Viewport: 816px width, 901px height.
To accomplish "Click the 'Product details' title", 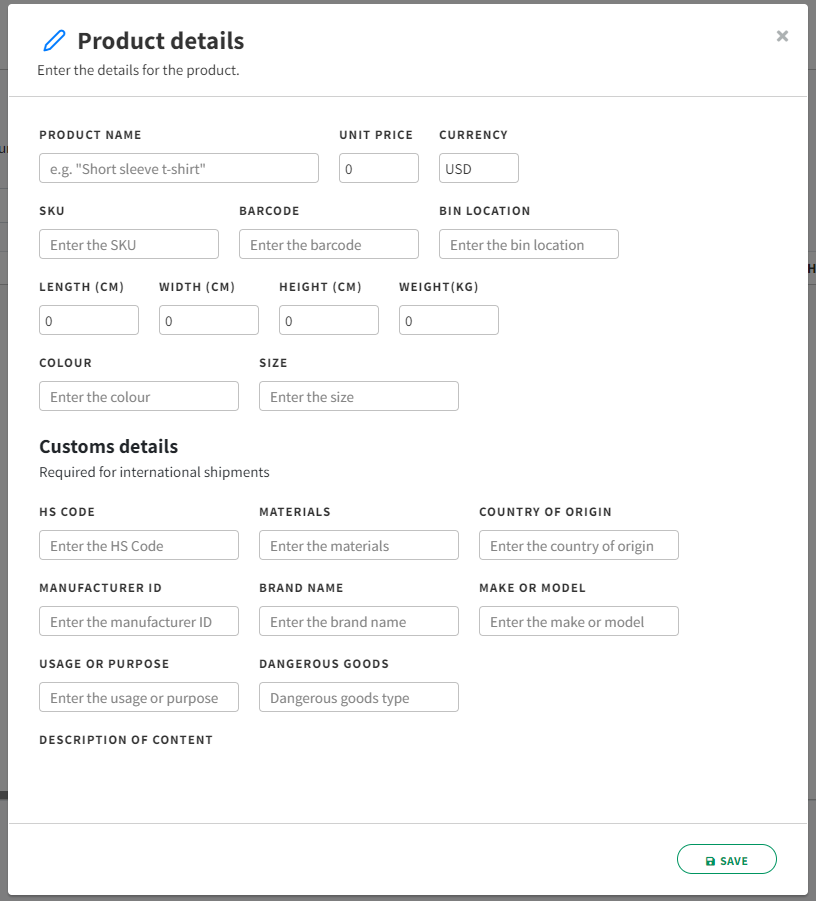I will [161, 41].
